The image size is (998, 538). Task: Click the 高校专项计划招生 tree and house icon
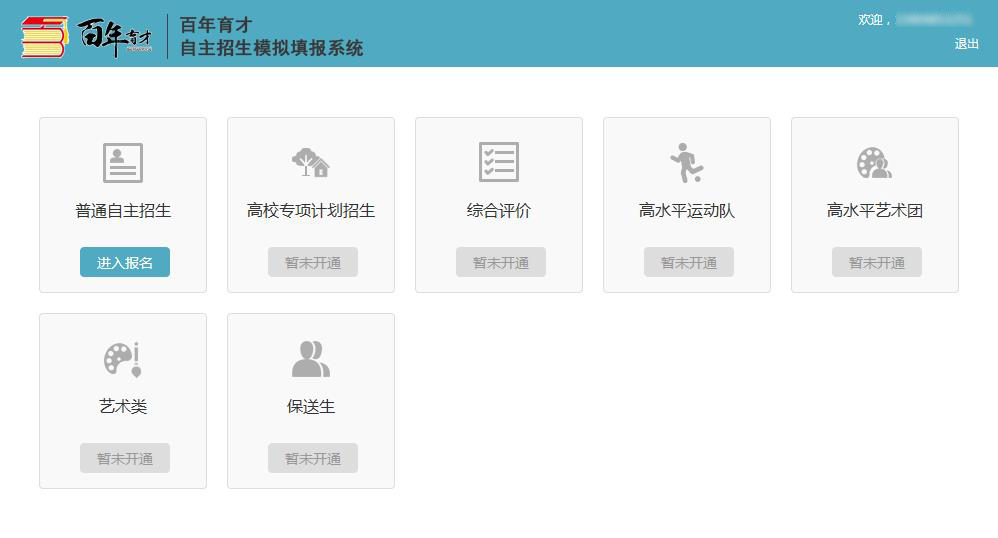[310, 162]
